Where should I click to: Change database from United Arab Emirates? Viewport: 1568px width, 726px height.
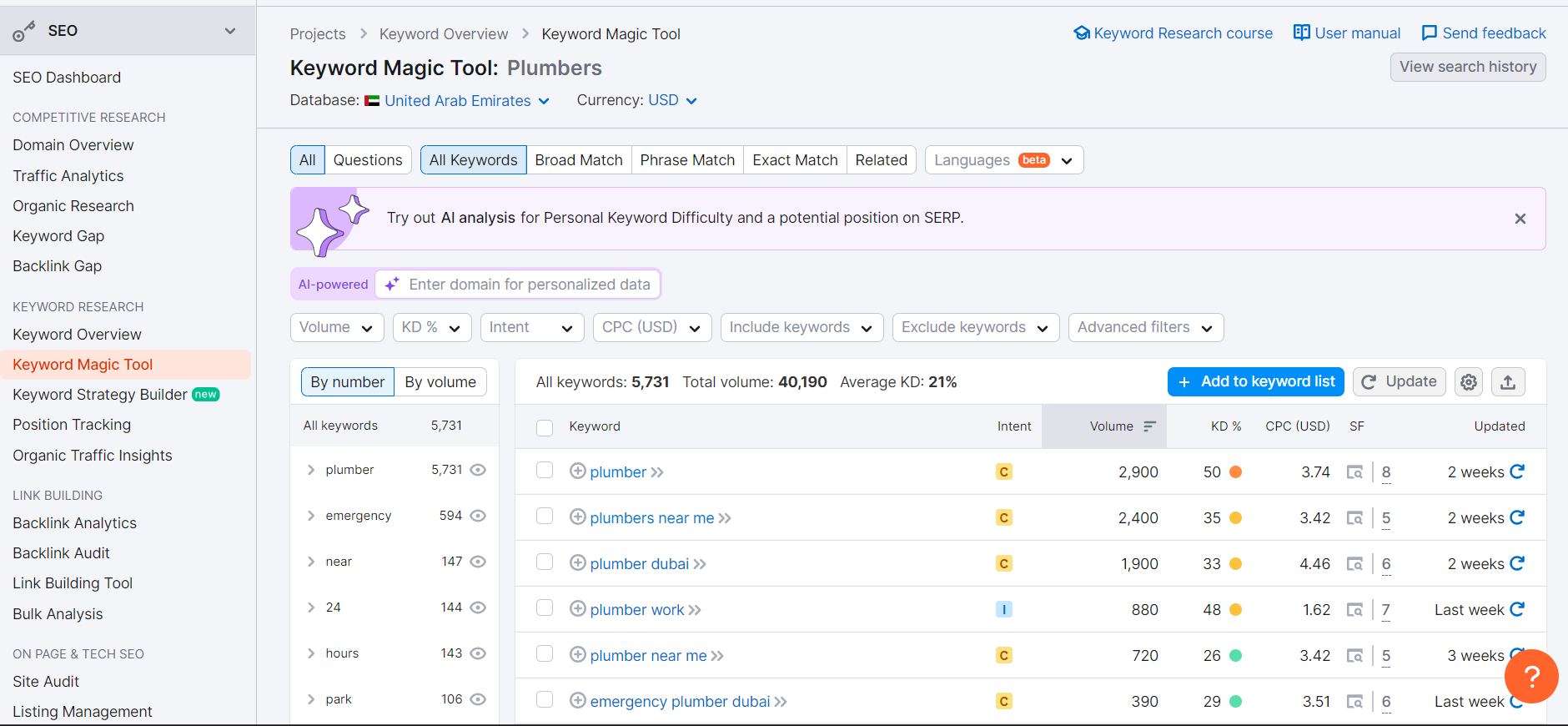(x=457, y=101)
